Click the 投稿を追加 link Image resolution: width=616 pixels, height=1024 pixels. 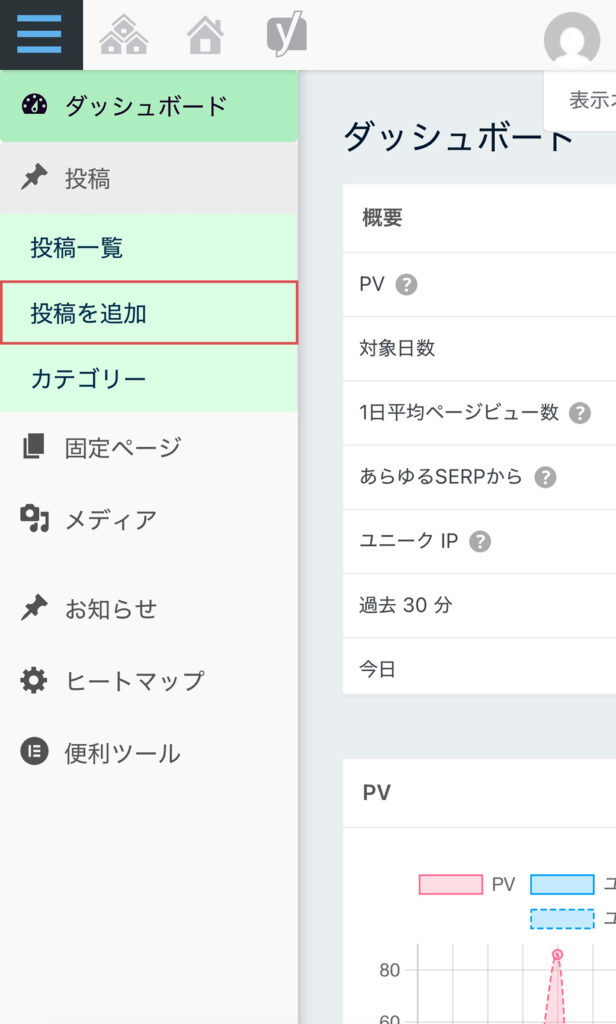pyautogui.click(x=89, y=313)
